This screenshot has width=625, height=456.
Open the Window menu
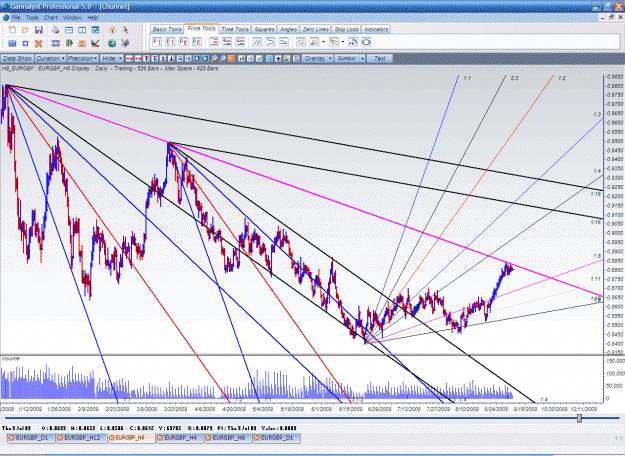point(72,18)
